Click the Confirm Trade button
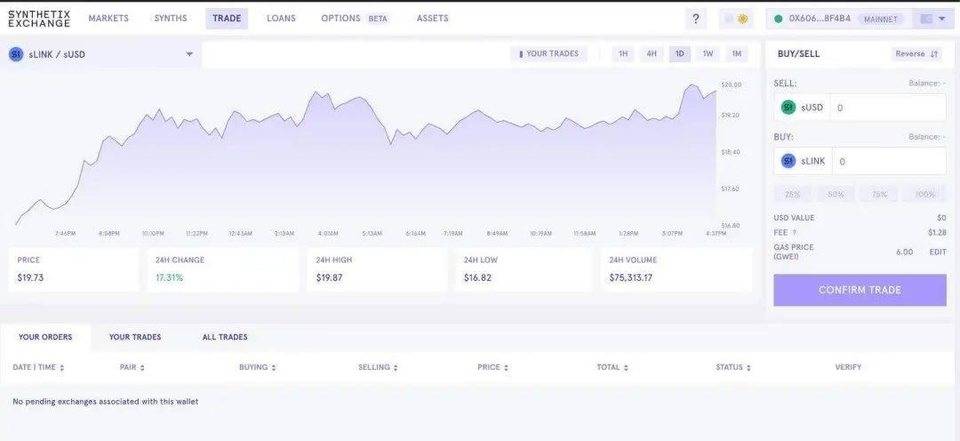The width and height of the screenshot is (960, 441). point(860,290)
